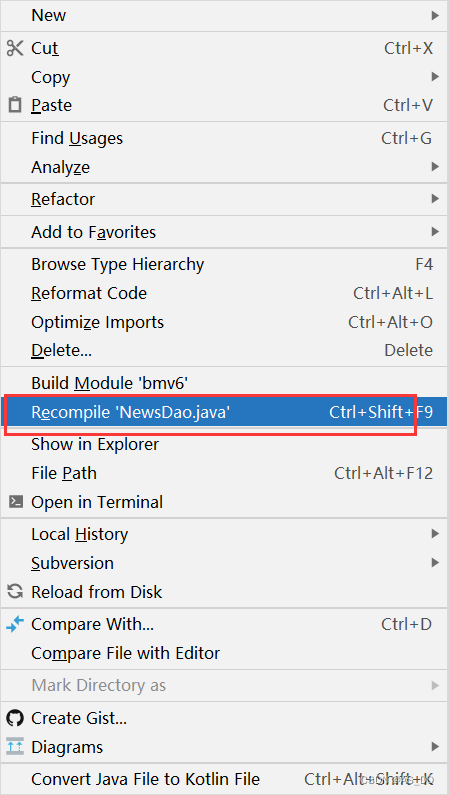Choose Compare File with Editor

224,653
